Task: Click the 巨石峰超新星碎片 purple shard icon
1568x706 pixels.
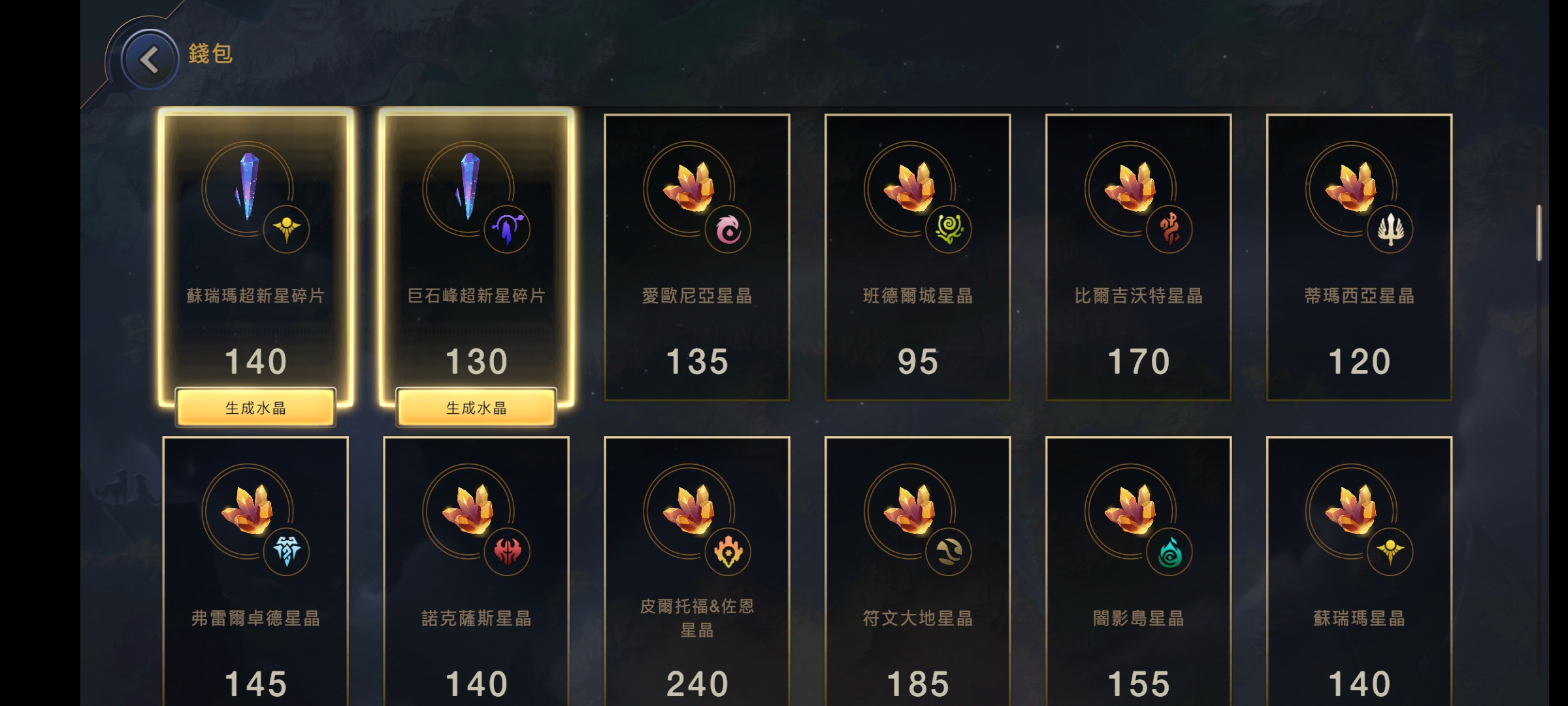Action: (468, 186)
